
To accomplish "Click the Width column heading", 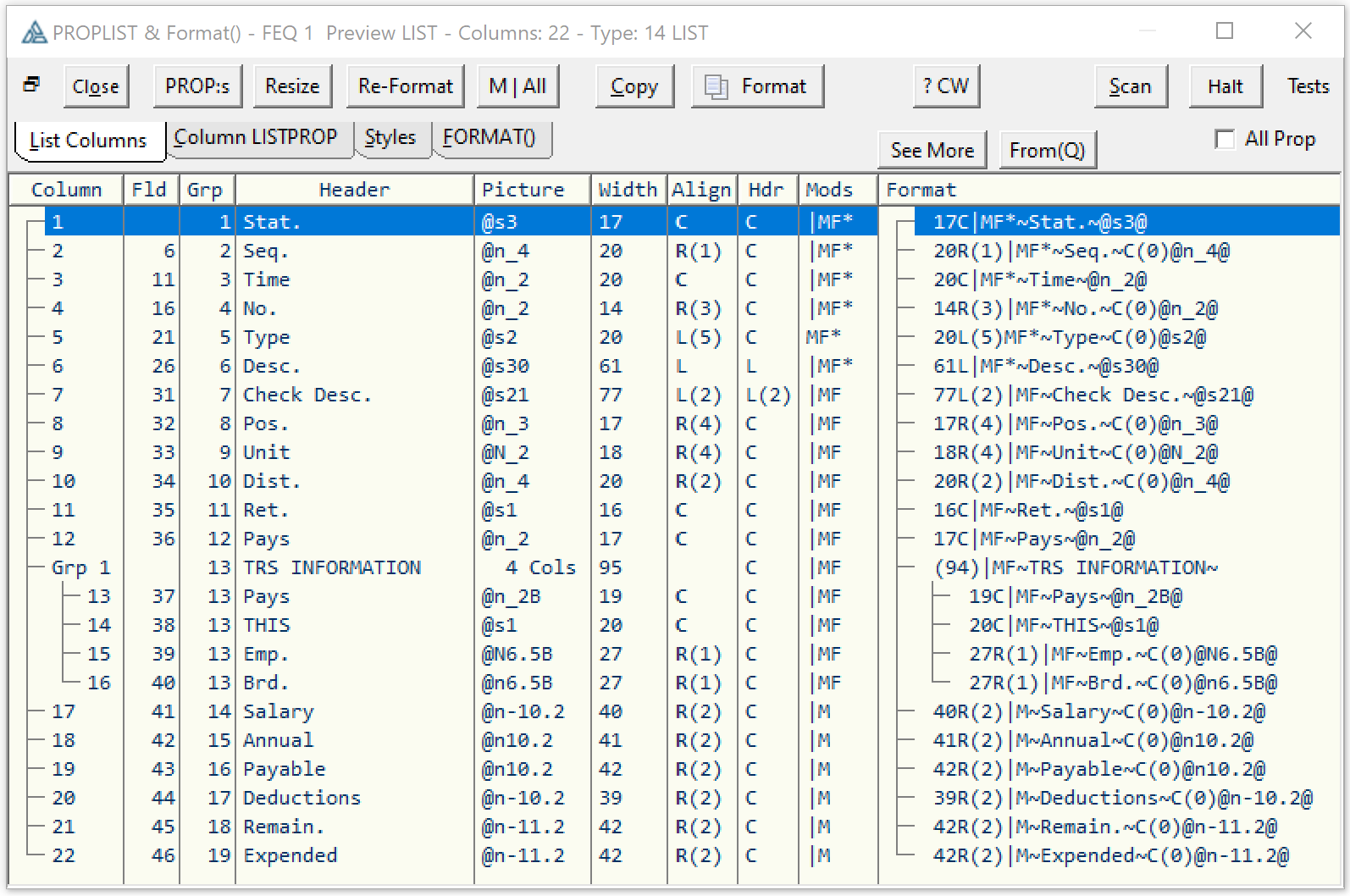I will [x=628, y=190].
